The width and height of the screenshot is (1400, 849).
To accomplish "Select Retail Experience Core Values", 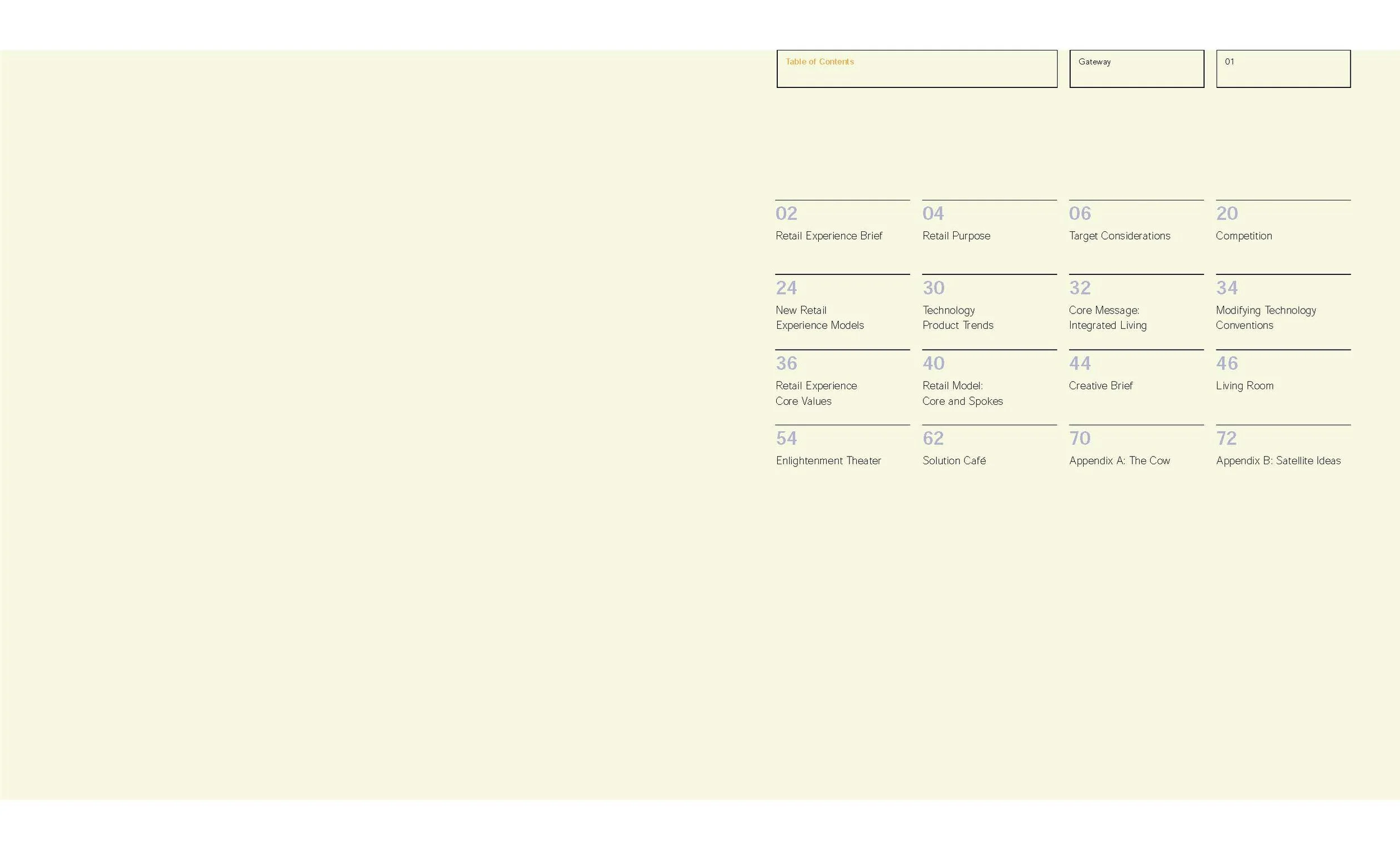I will pos(815,393).
